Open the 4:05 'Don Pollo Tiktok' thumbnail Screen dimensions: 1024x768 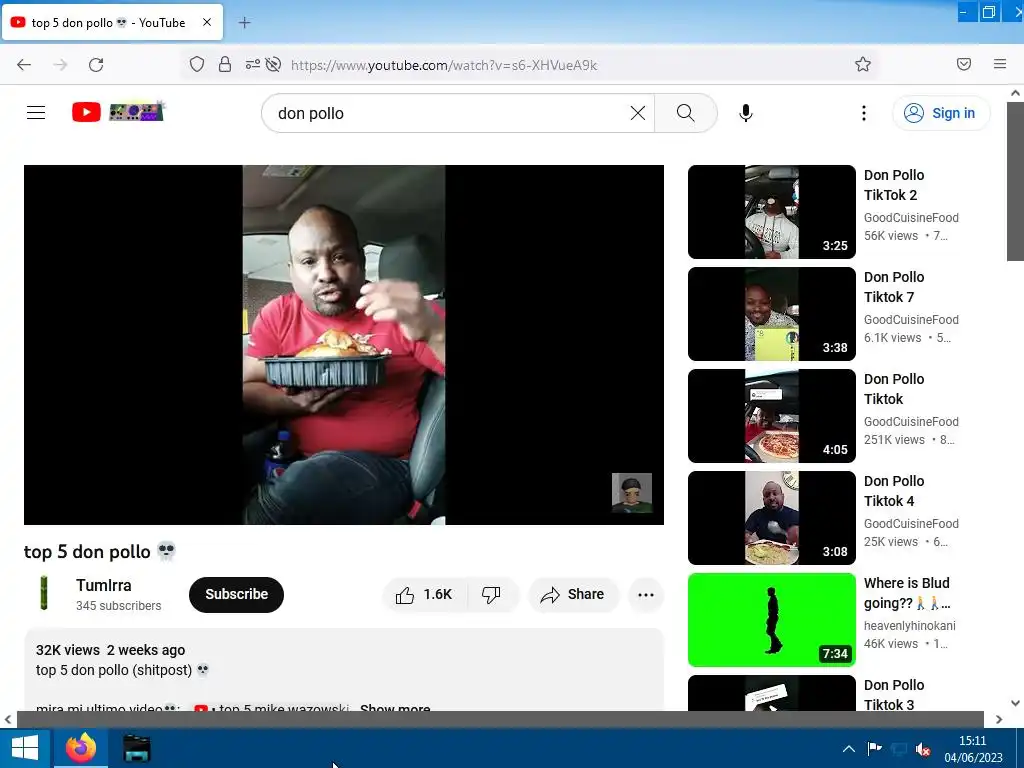click(772, 415)
